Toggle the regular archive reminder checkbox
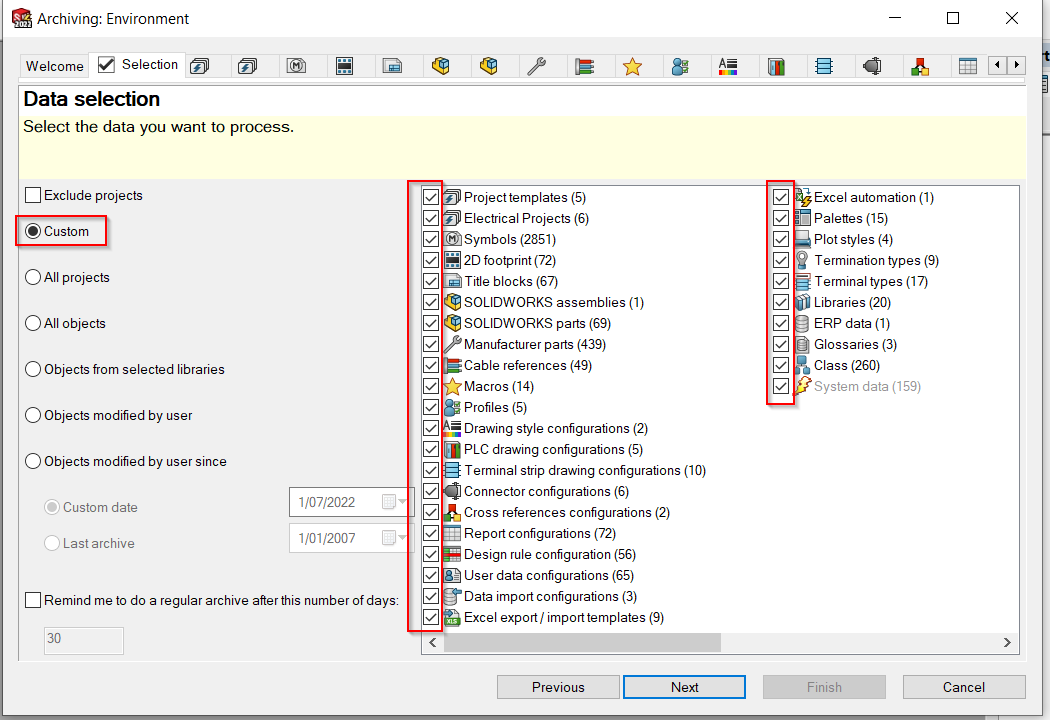This screenshot has height=720, width=1050. (x=34, y=600)
